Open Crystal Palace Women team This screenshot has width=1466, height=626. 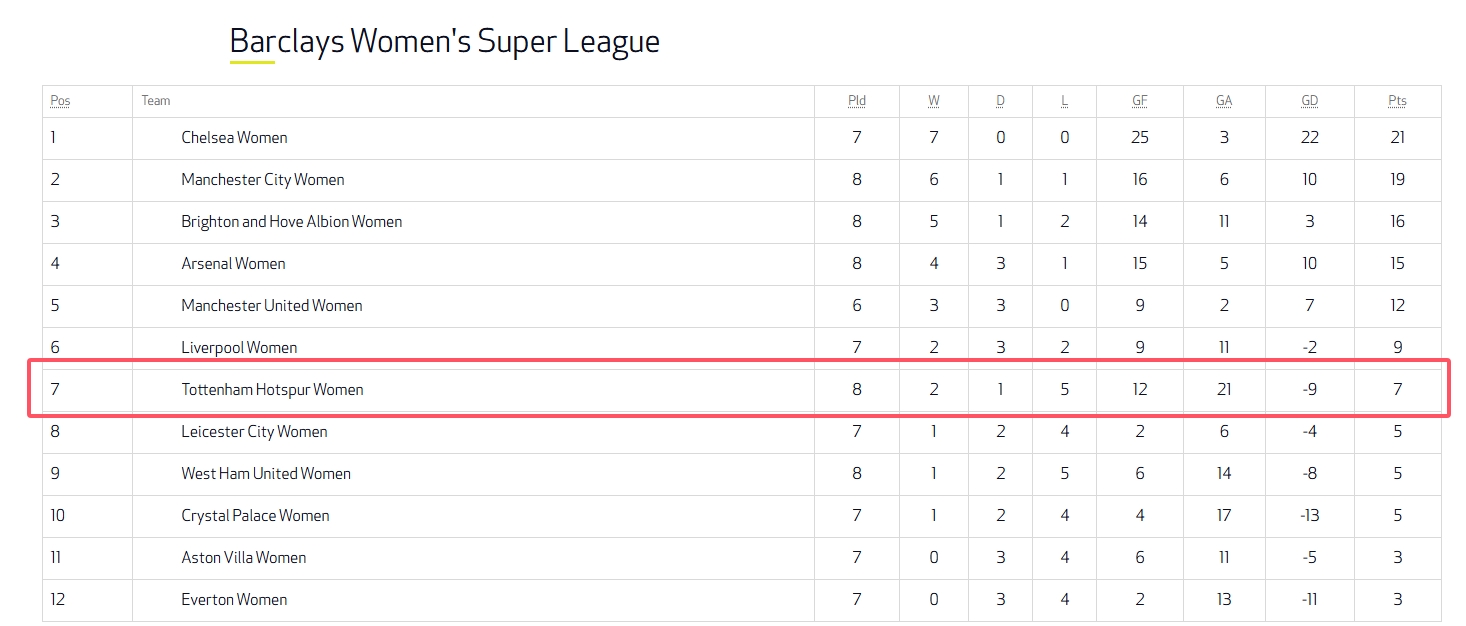pyautogui.click(x=255, y=516)
